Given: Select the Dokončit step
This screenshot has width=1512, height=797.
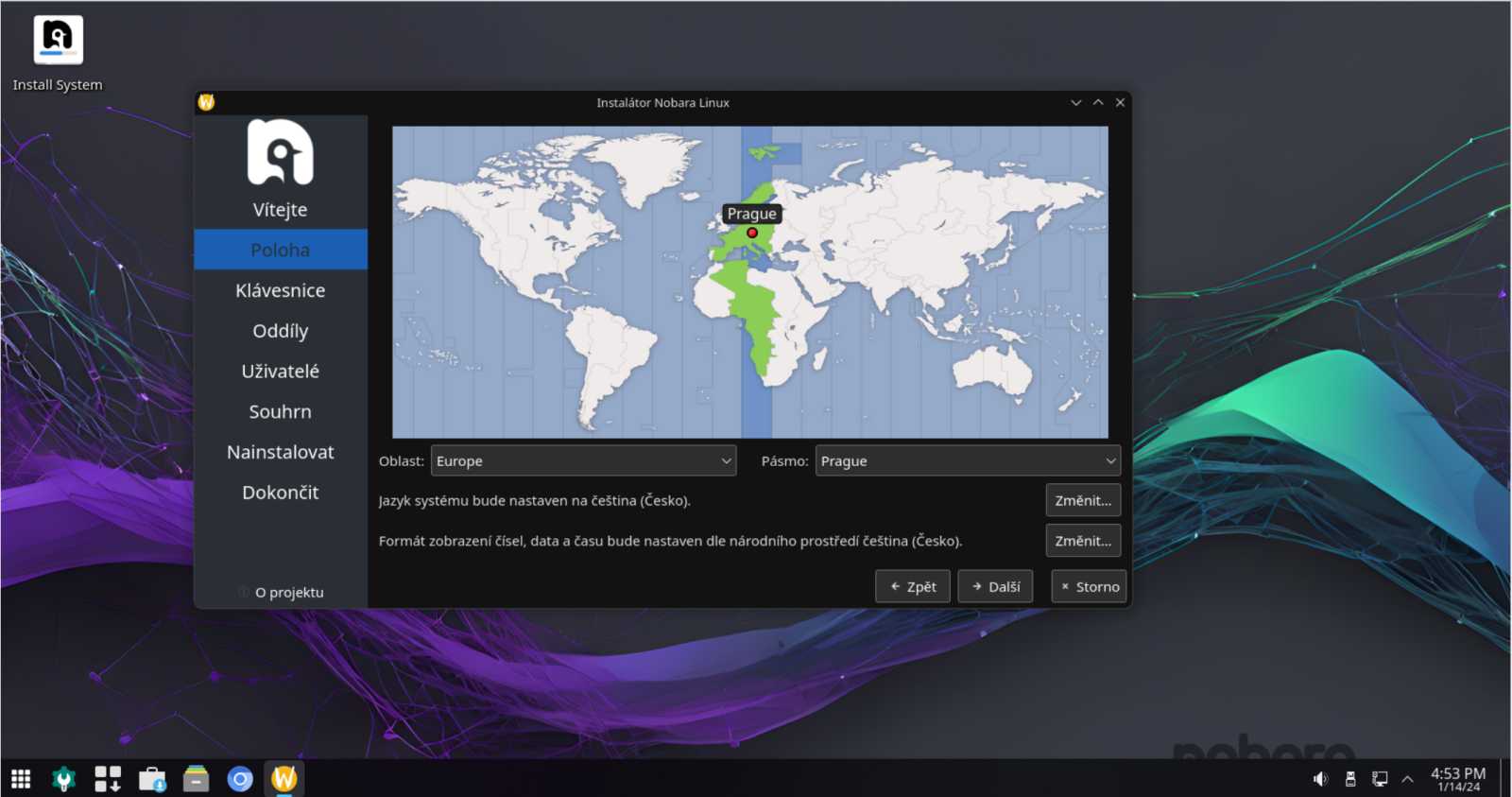Looking at the screenshot, I should pyautogui.click(x=281, y=493).
